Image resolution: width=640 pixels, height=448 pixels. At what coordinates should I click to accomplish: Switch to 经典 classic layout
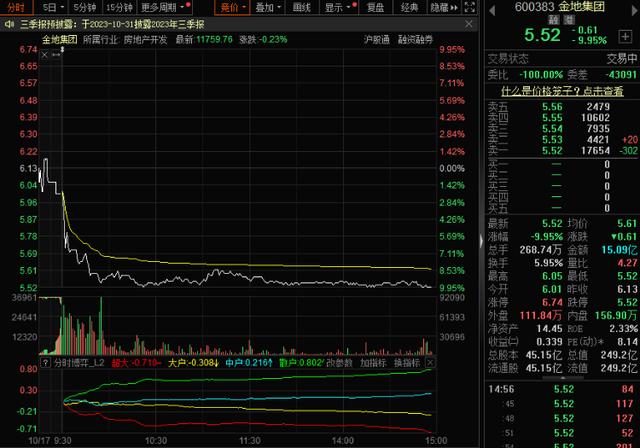[409, 7]
